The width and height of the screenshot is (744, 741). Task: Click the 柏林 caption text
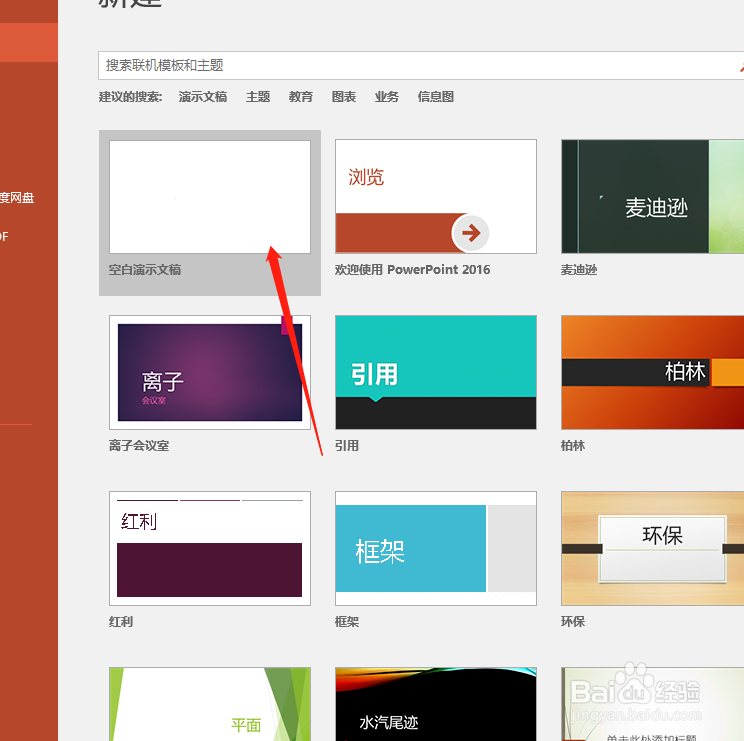tap(573, 446)
